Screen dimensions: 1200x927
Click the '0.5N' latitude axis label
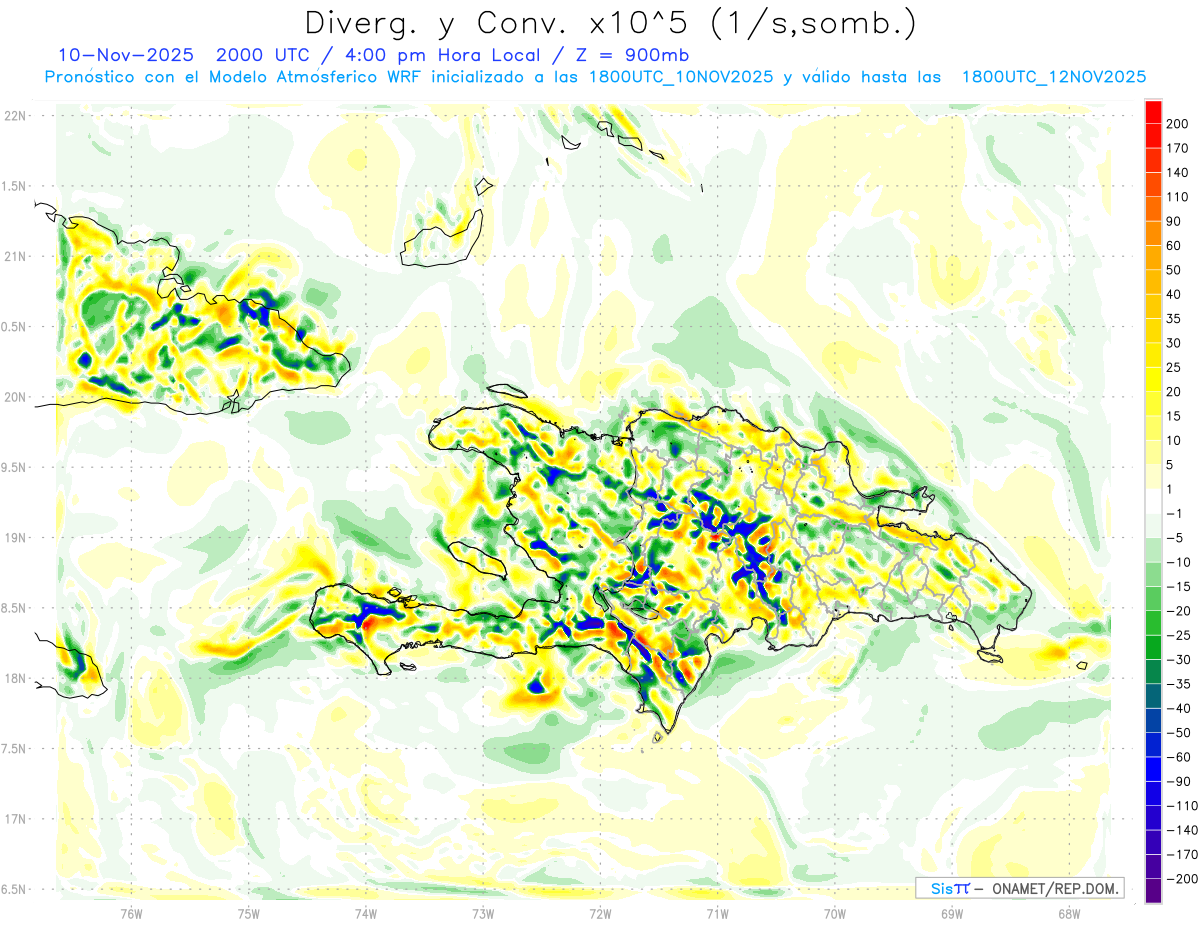click(14, 327)
